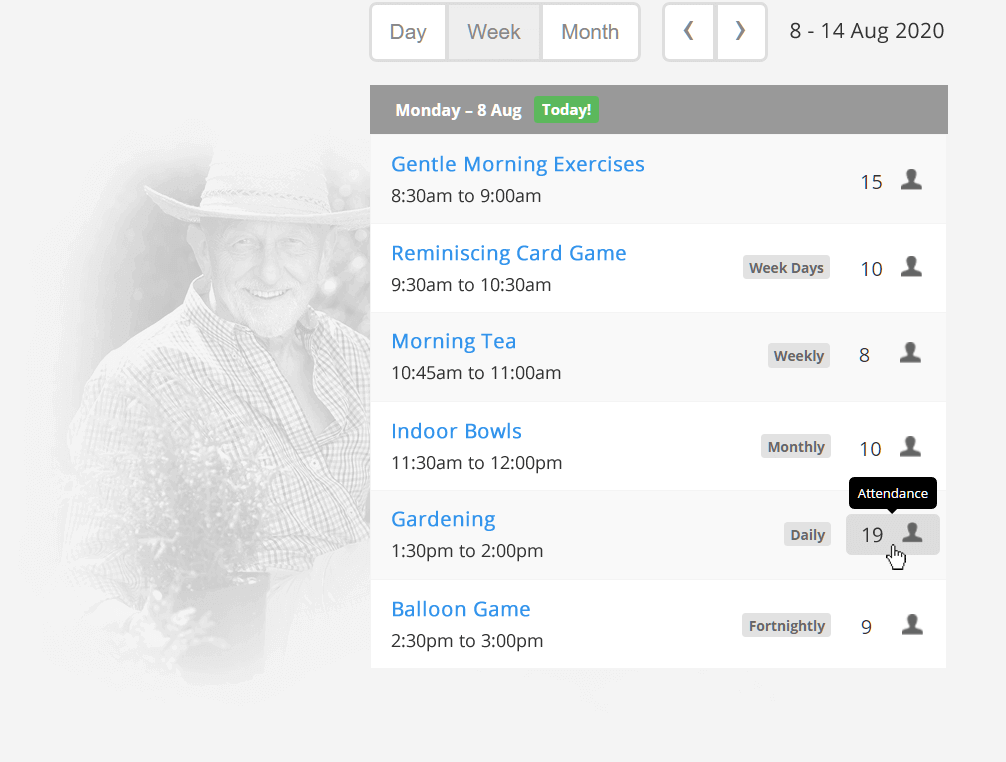
Task: Go to previous week with left chevron
Action: click(689, 32)
